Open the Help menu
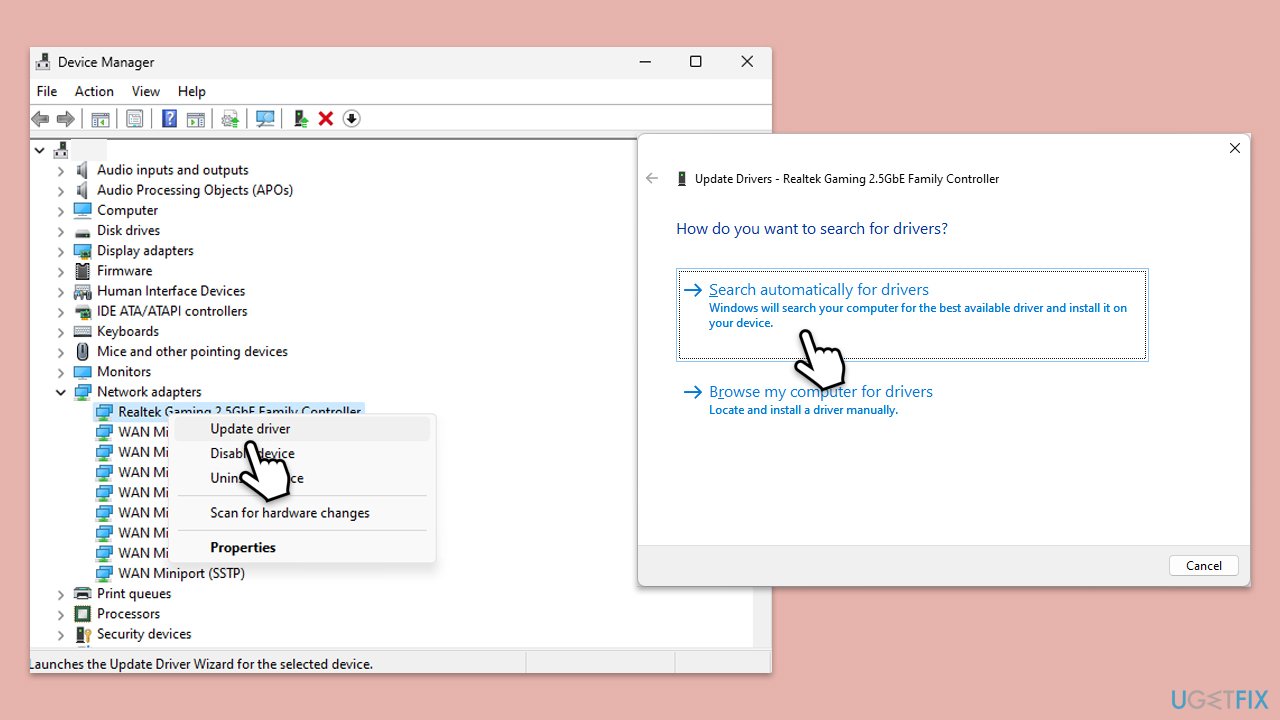 click(x=192, y=91)
